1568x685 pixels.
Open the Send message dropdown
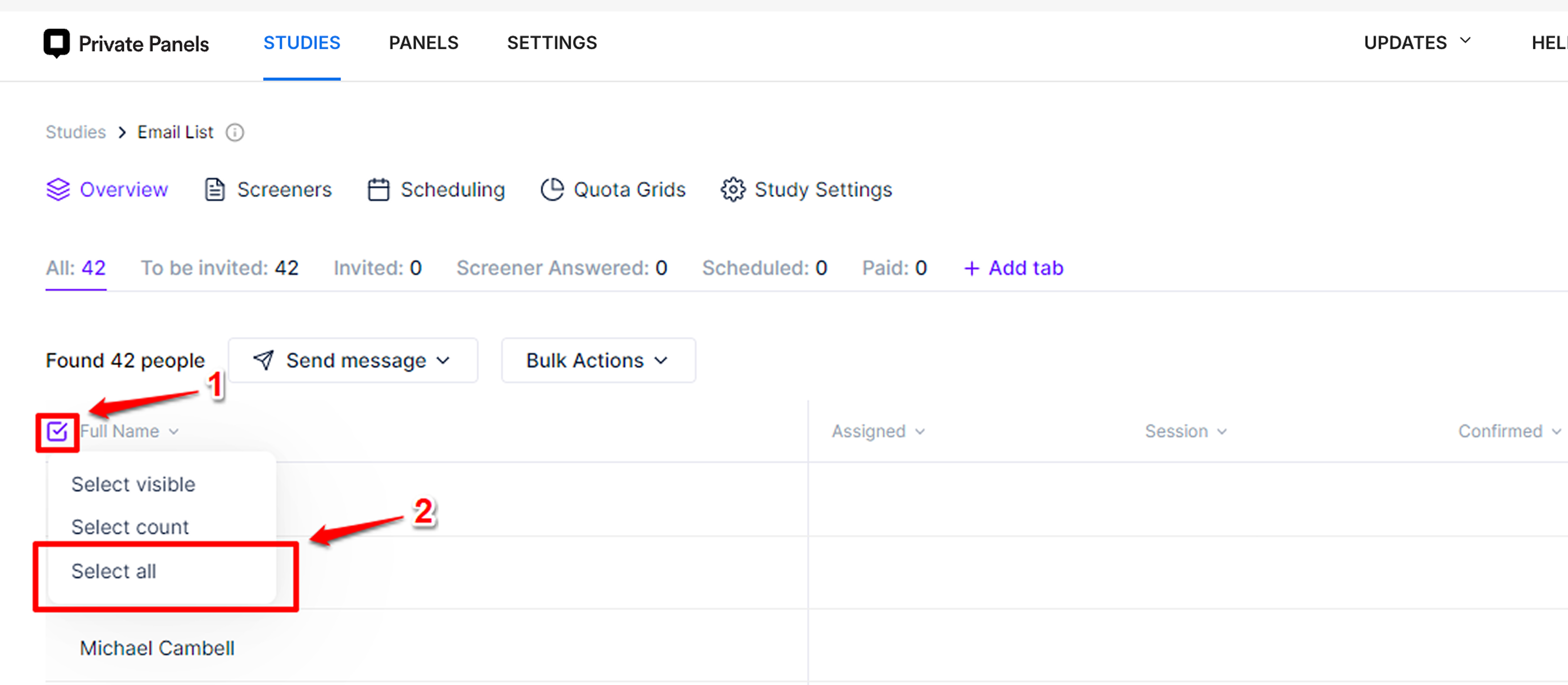pyautogui.click(x=353, y=360)
